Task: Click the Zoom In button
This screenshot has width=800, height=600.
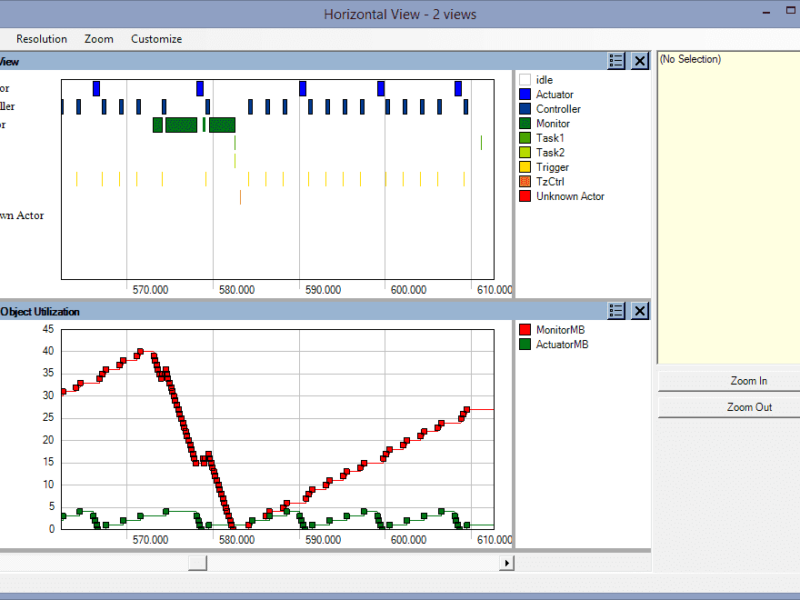Action: (728, 380)
